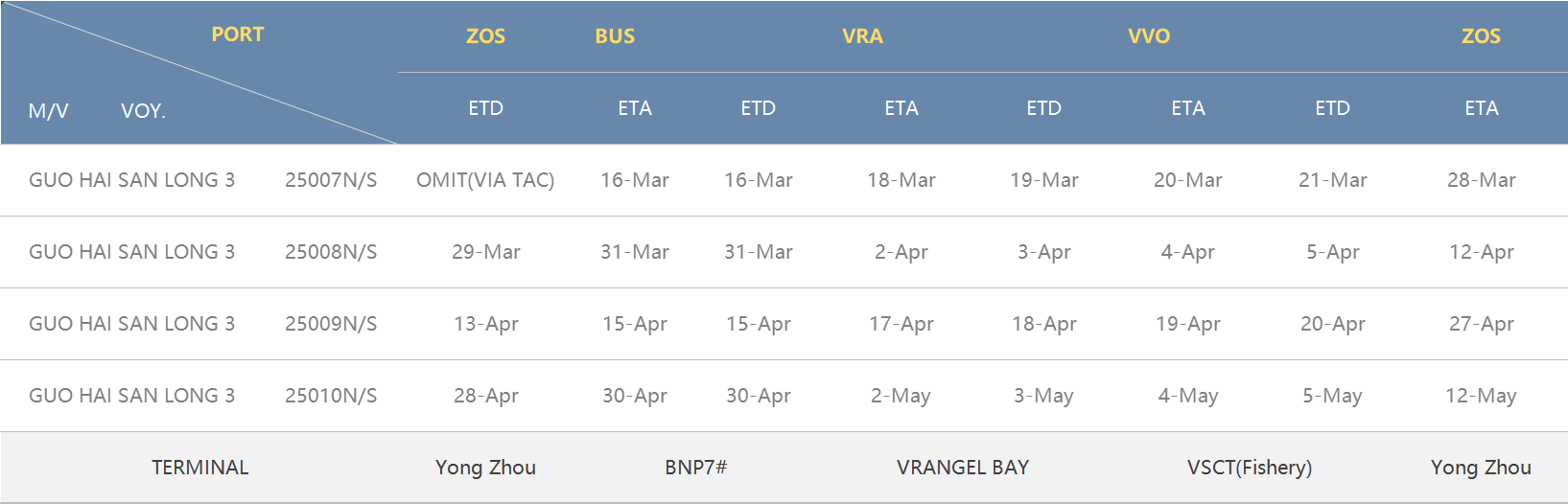Select the TERMINAL row label
1568x504 pixels.
200,468
